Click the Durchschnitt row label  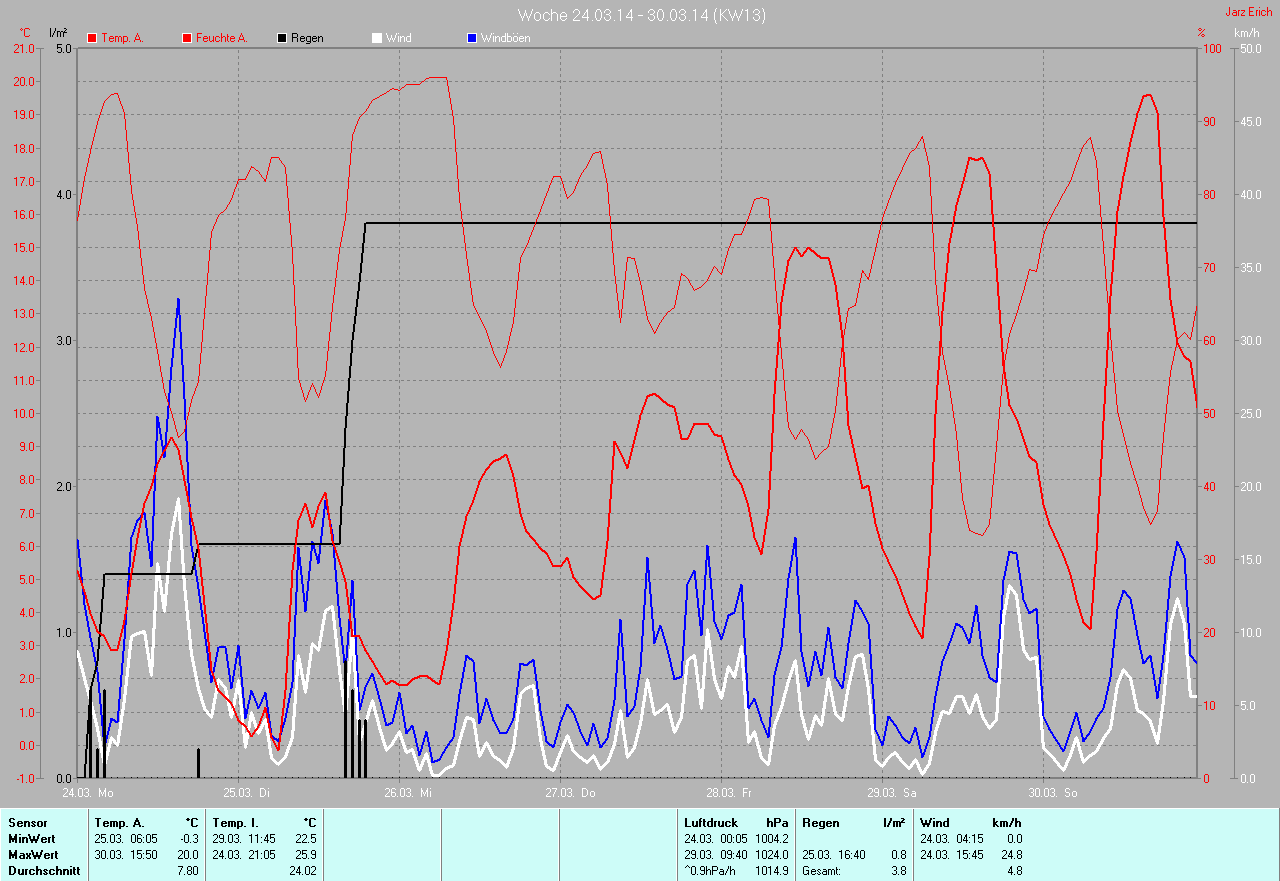pos(41,871)
